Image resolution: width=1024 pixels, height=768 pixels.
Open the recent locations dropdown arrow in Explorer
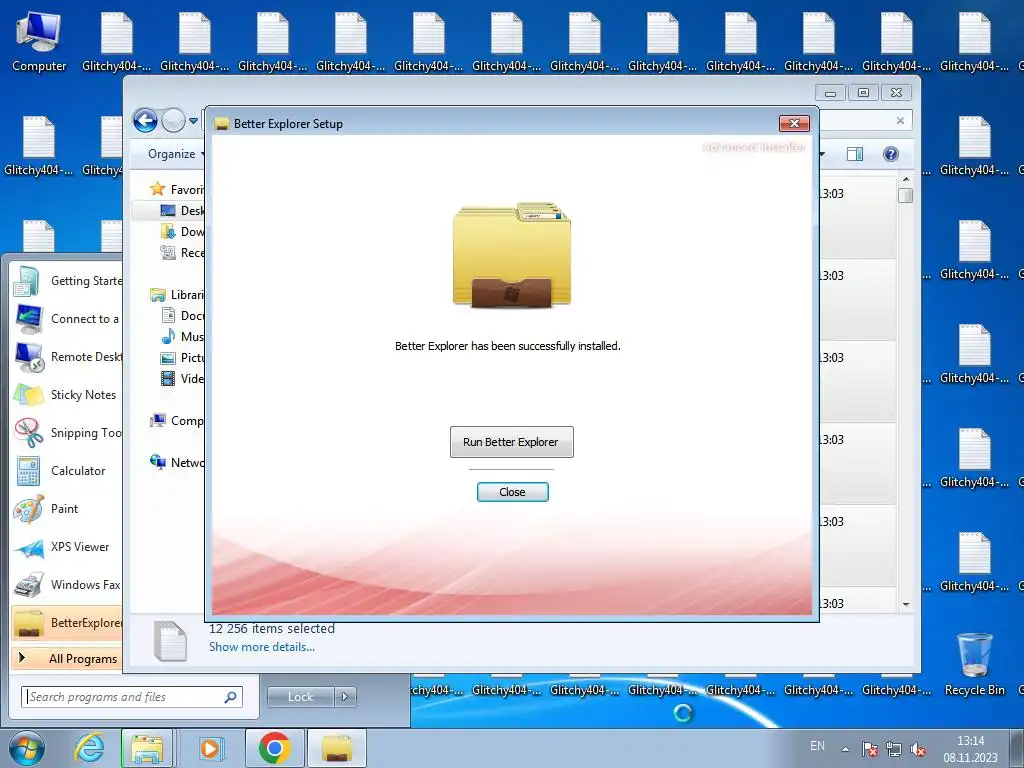pos(193,121)
